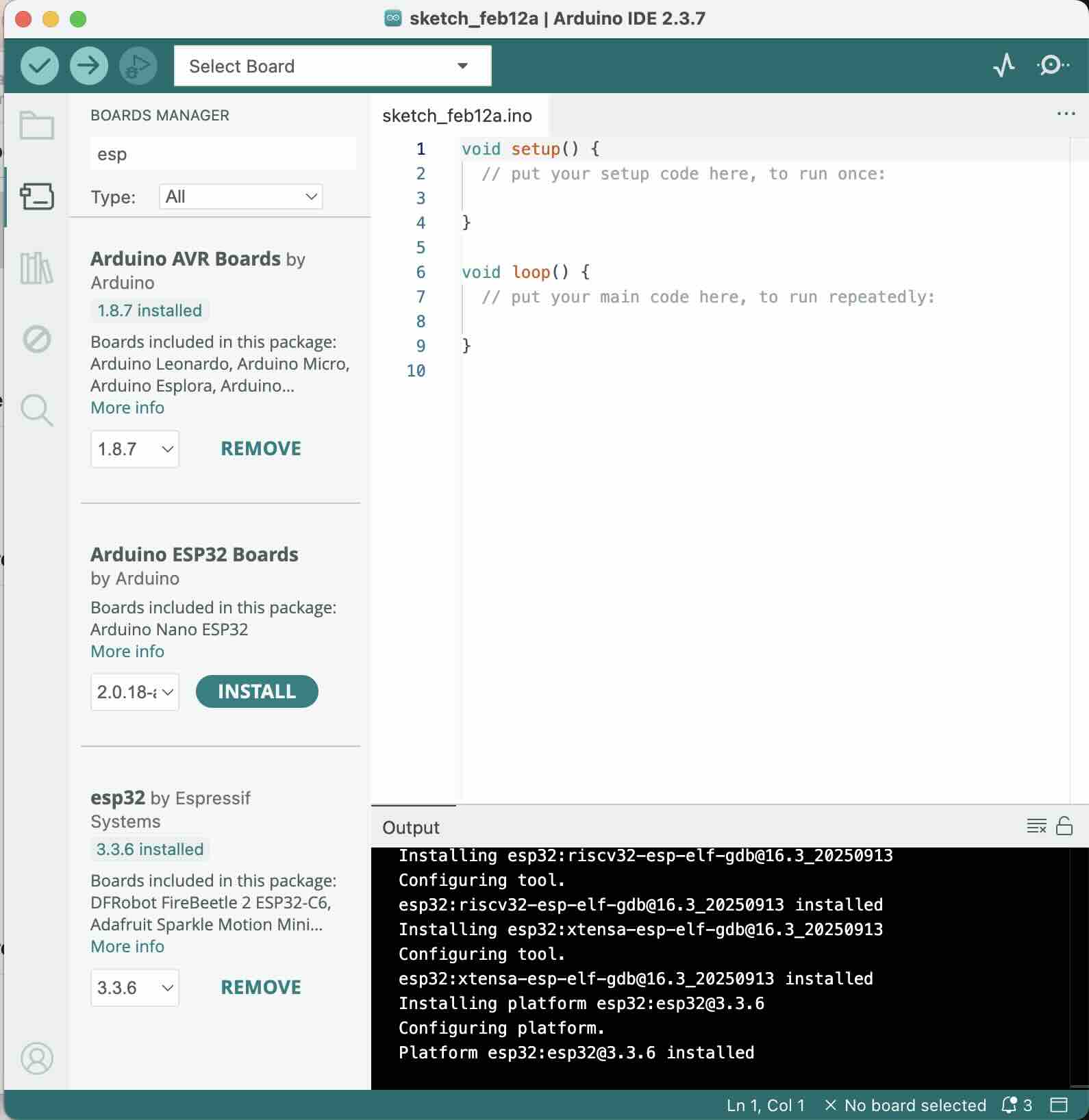Switch to the sketch_feb12a.ino tab

coord(458,116)
